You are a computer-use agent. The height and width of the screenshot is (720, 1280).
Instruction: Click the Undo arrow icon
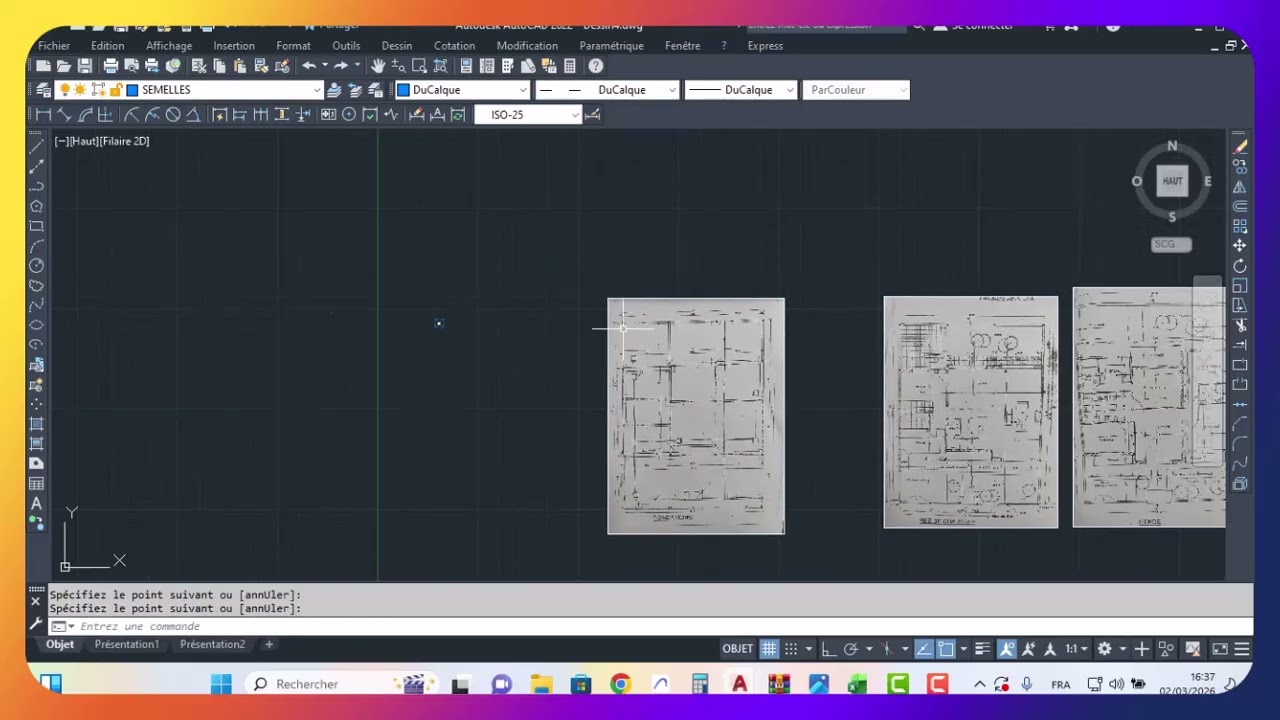[309, 66]
